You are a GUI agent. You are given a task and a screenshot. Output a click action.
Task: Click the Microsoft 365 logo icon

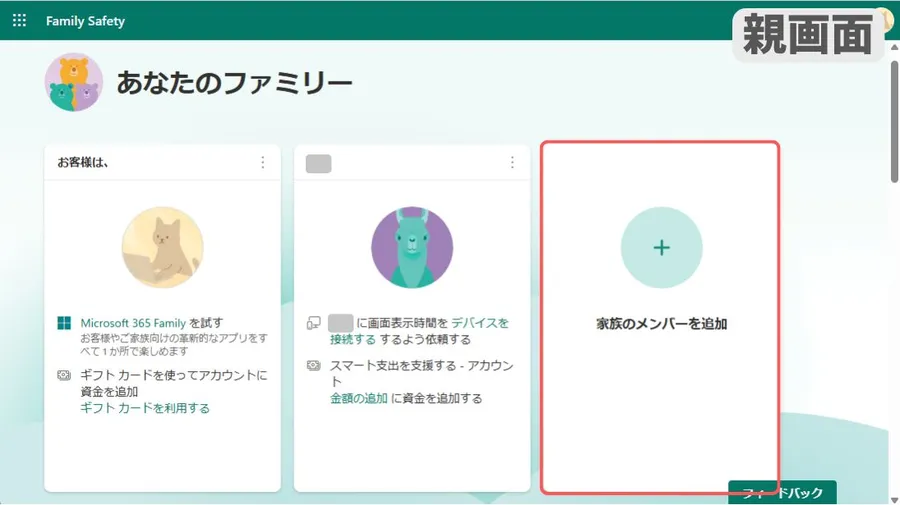[64, 323]
